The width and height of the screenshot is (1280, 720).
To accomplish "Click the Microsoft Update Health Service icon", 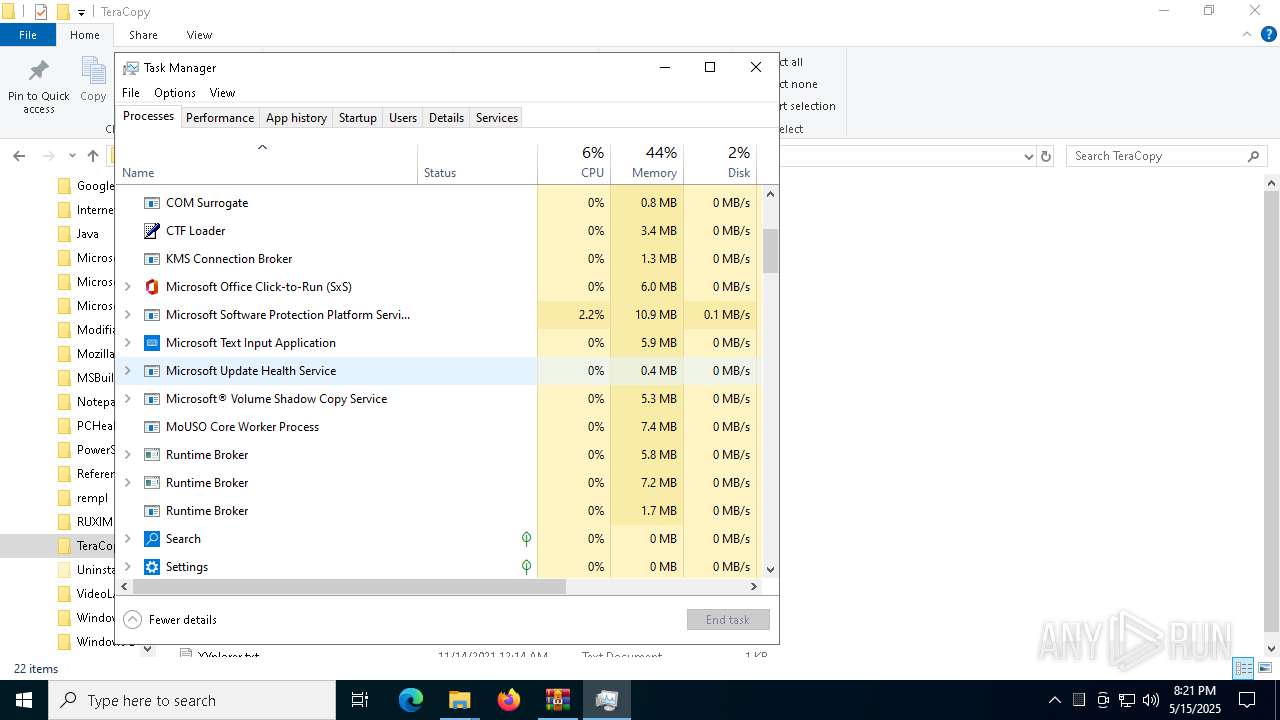I will [x=152, y=371].
